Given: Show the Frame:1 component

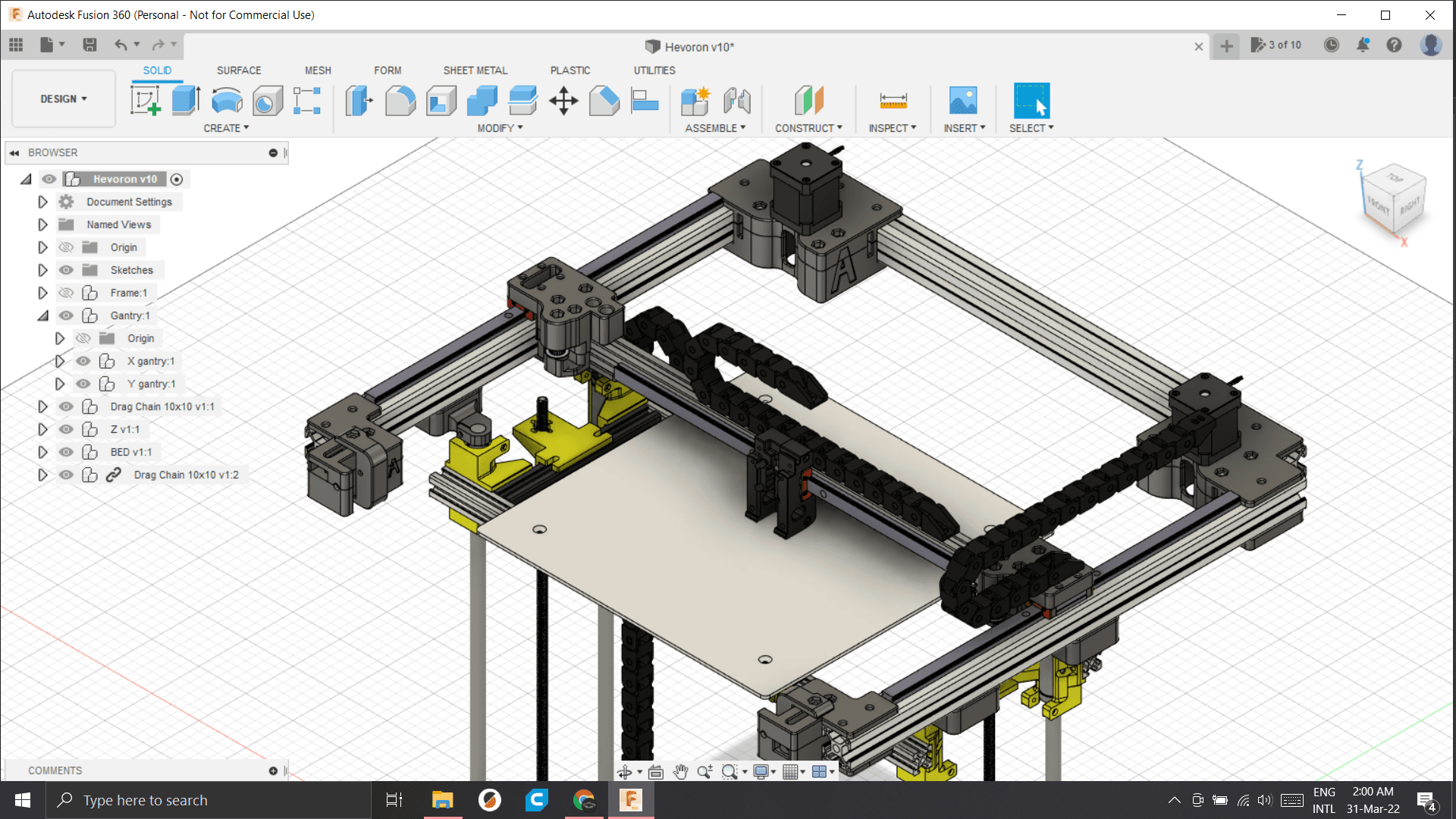Looking at the screenshot, I should [x=66, y=293].
